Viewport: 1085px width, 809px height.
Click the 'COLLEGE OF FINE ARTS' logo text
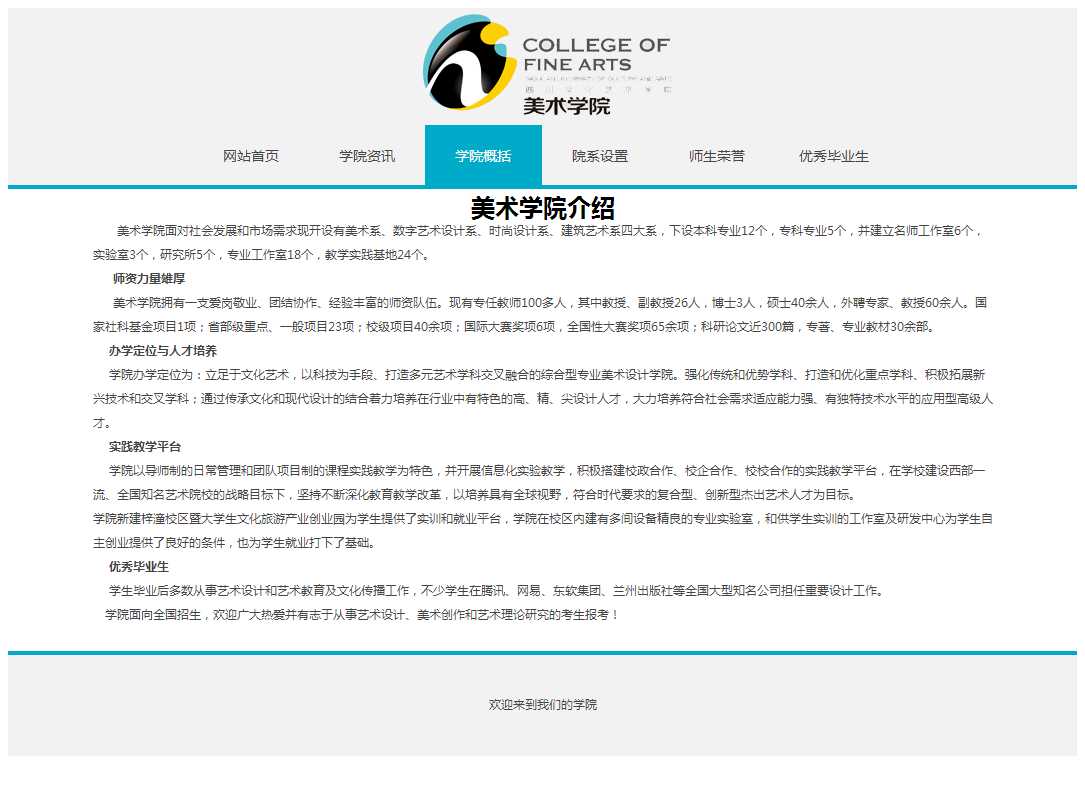tap(596, 55)
